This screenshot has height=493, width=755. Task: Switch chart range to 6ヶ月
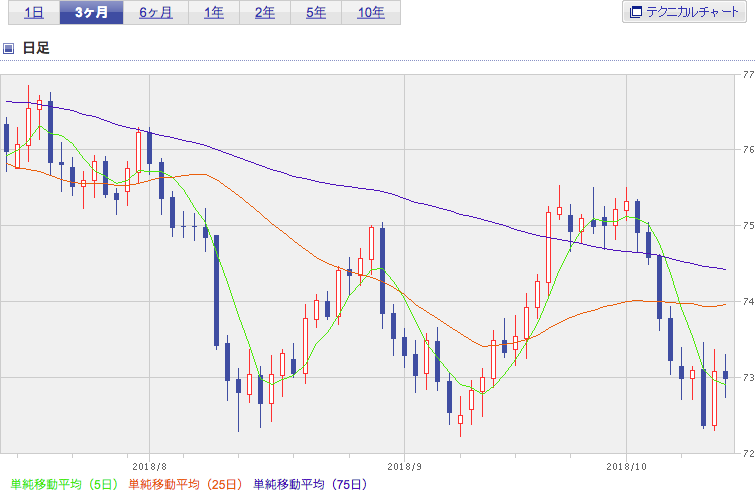pyautogui.click(x=156, y=13)
